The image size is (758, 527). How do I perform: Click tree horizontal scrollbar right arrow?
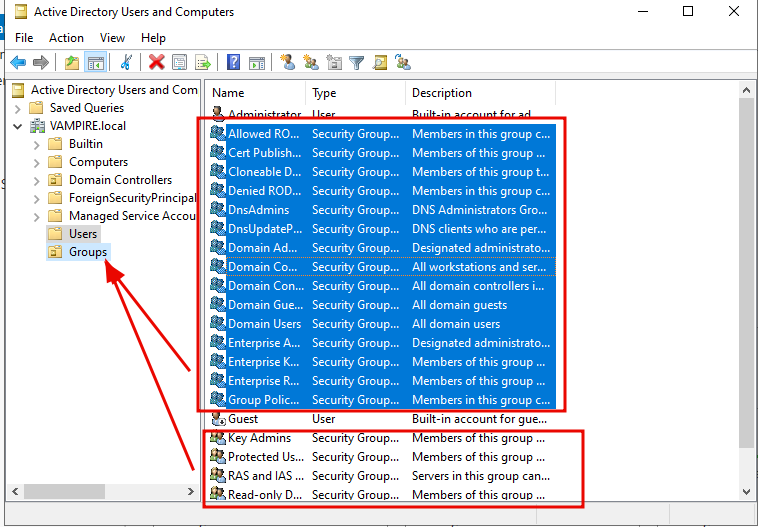tap(190, 492)
